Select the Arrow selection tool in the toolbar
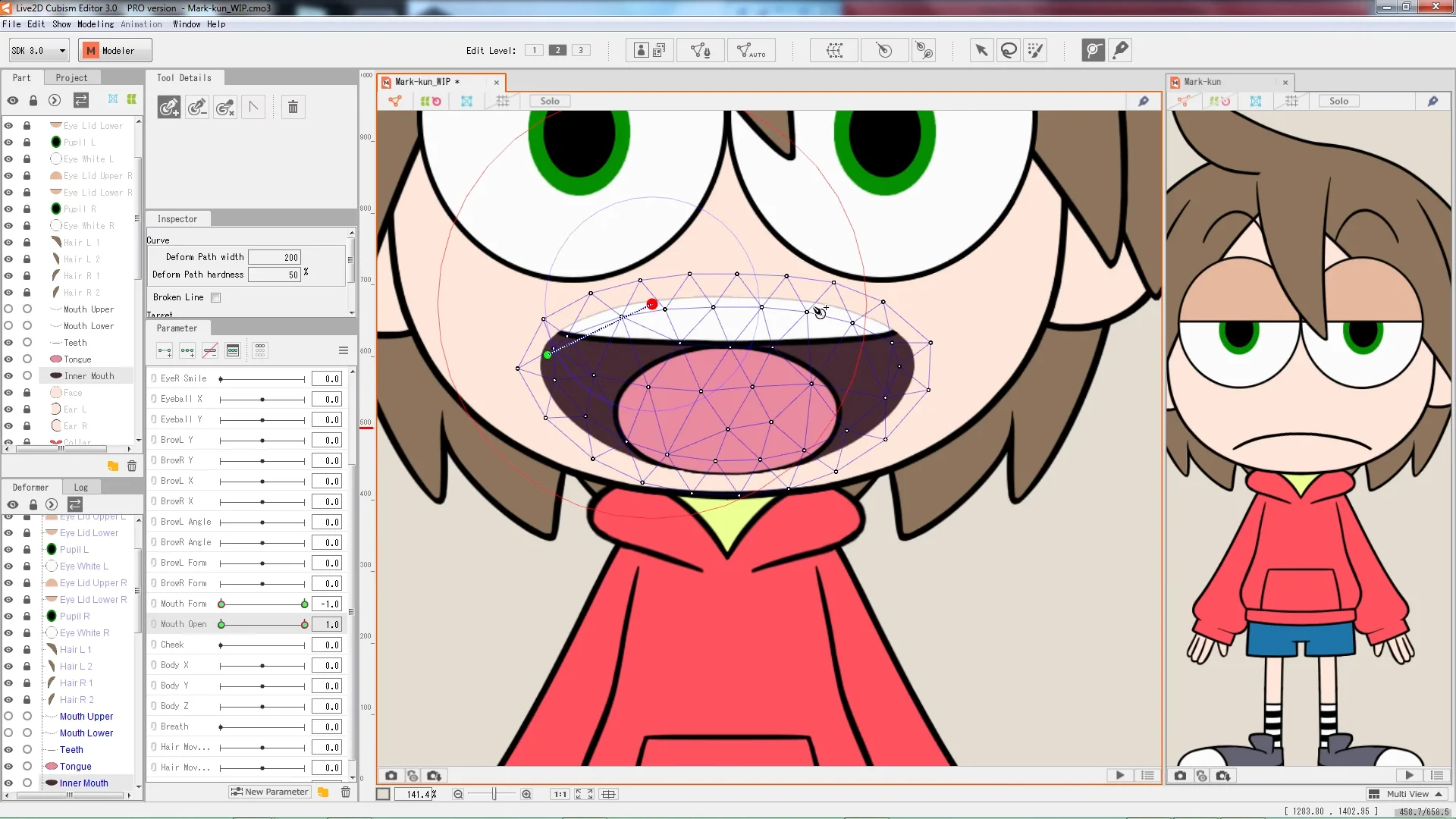1456x819 pixels. (981, 50)
